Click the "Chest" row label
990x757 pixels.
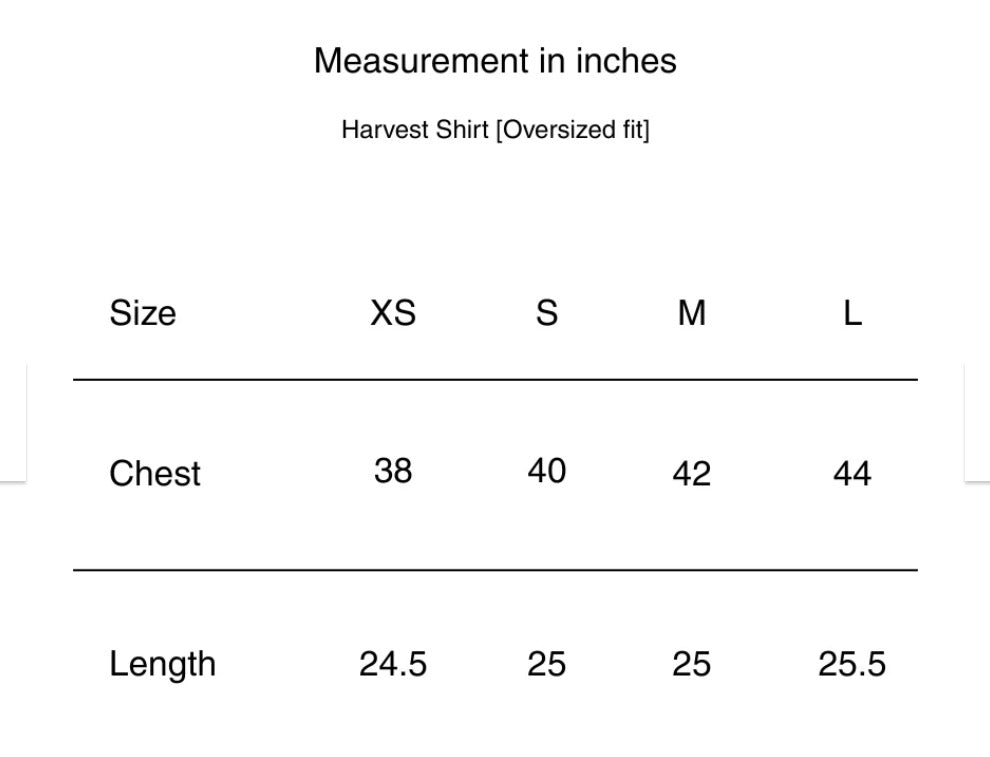click(155, 473)
